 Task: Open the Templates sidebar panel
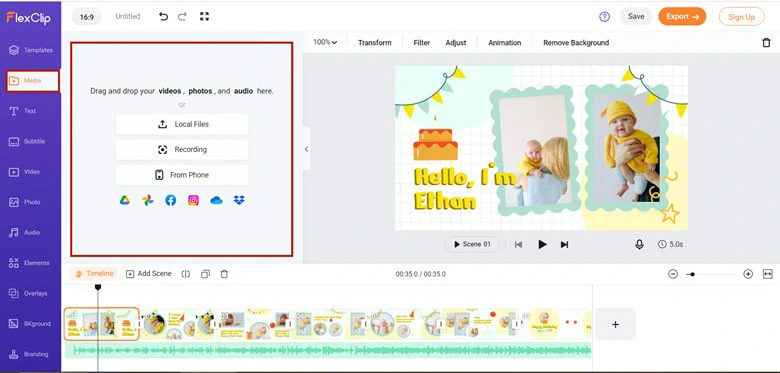pyautogui.click(x=30, y=50)
